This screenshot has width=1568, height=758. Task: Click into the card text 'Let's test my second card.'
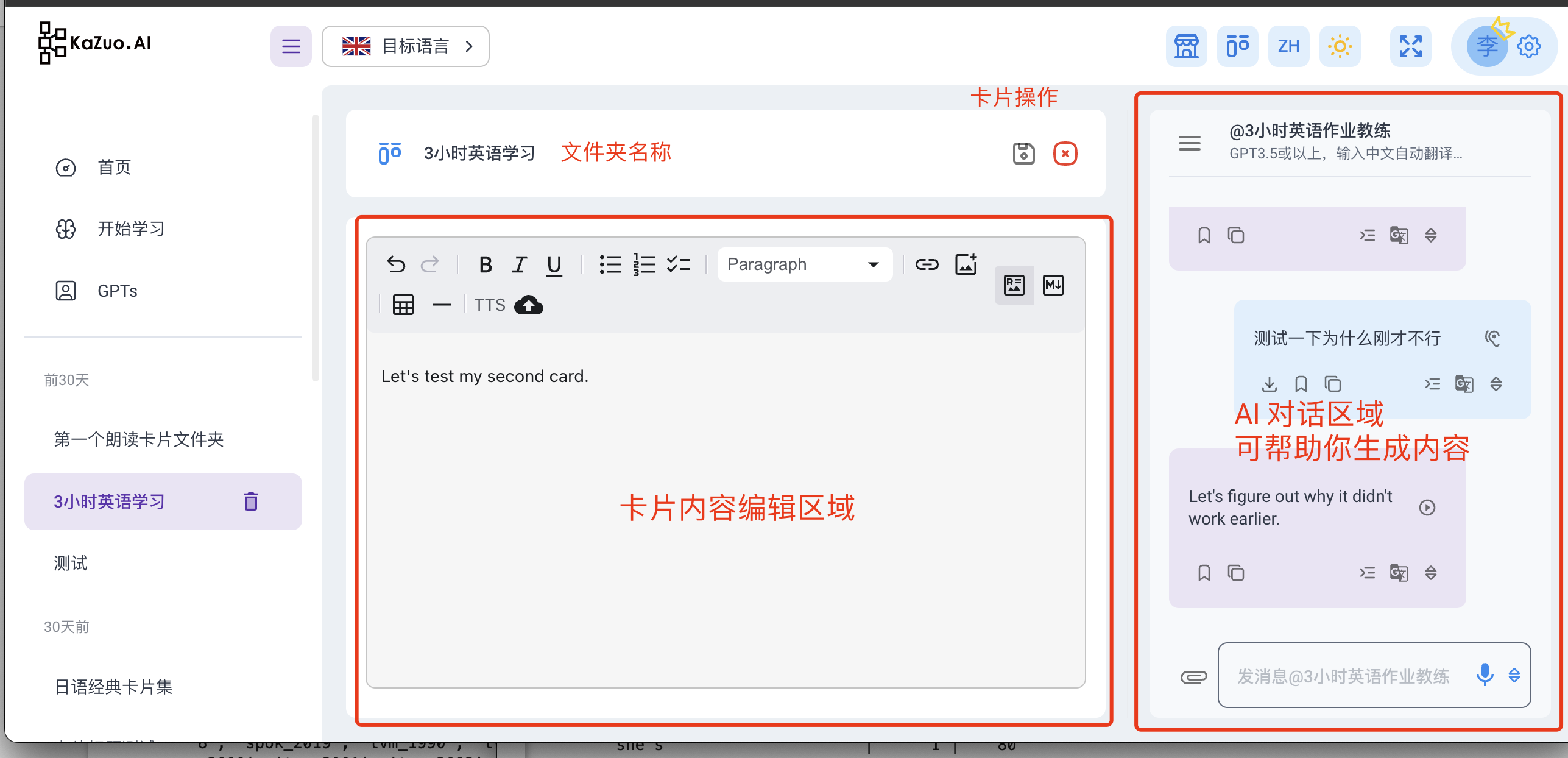pyautogui.click(x=485, y=377)
